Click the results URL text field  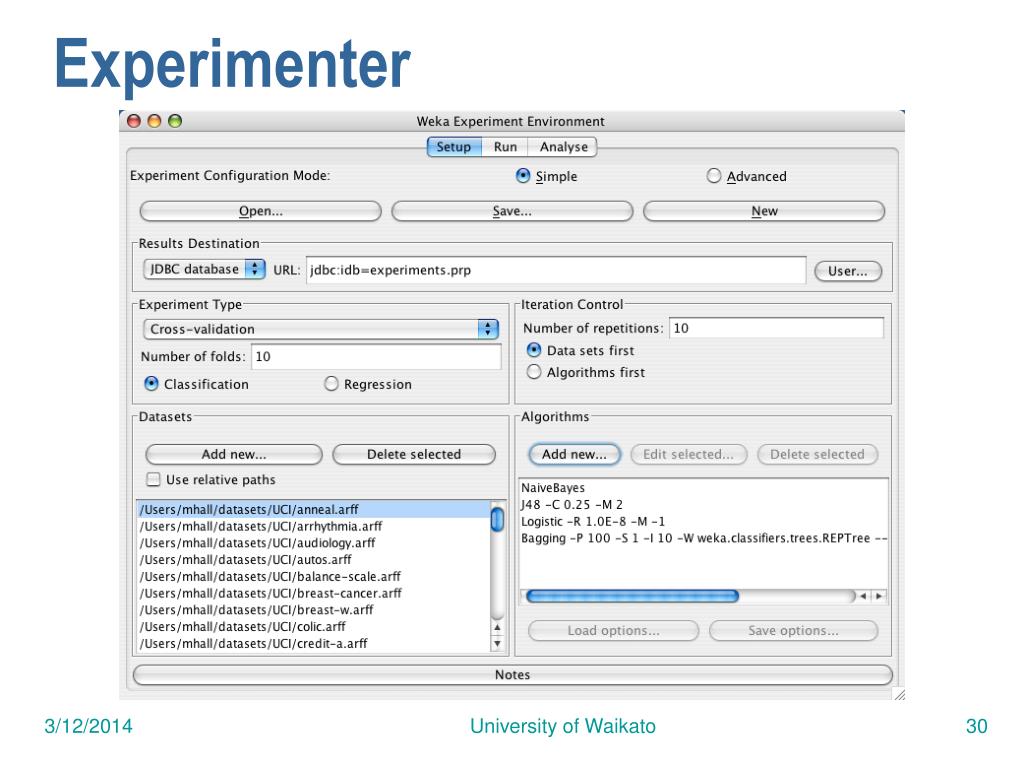556,270
